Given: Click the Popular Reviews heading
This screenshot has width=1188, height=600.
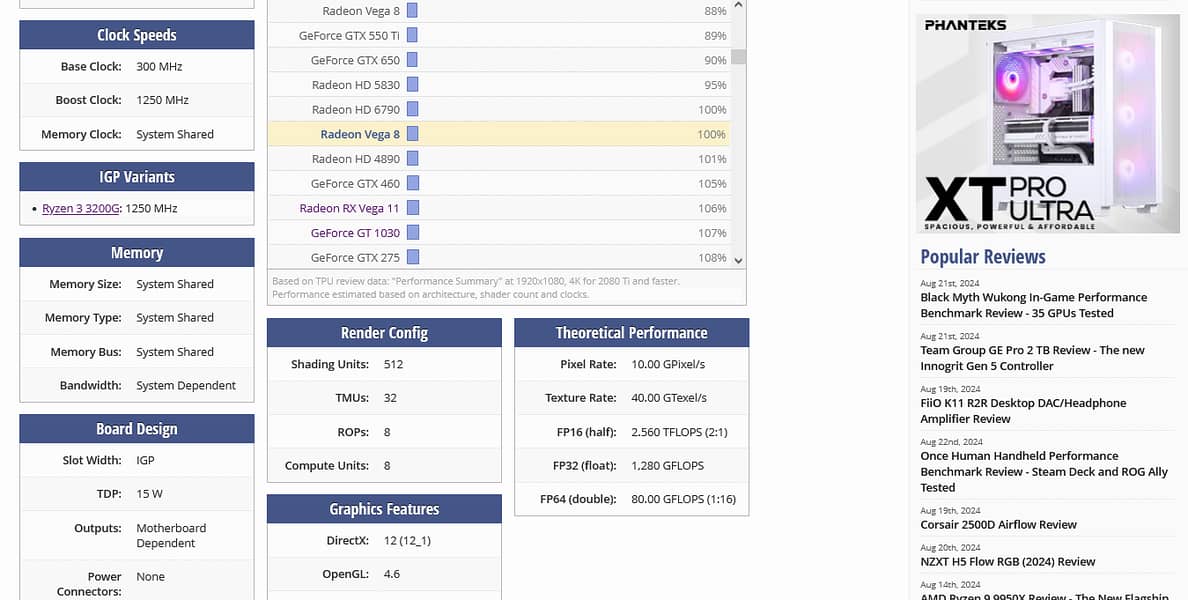Looking at the screenshot, I should coord(983,257).
